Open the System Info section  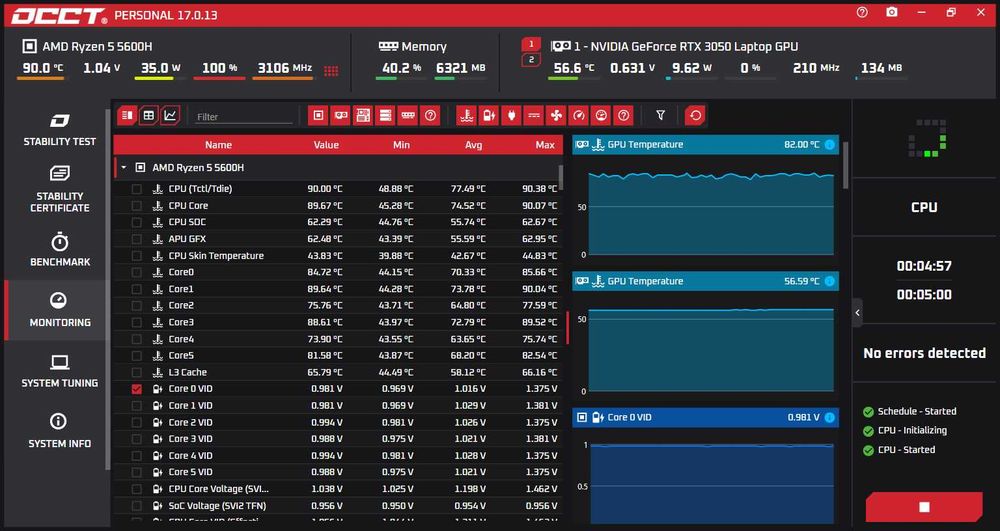coord(59,431)
